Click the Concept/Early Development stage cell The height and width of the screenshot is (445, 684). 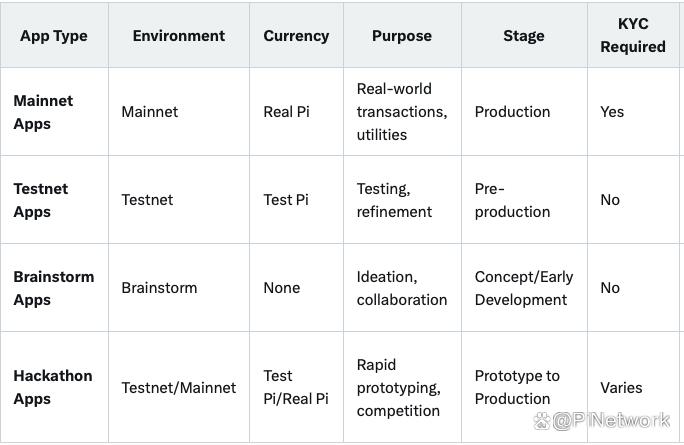(521, 288)
